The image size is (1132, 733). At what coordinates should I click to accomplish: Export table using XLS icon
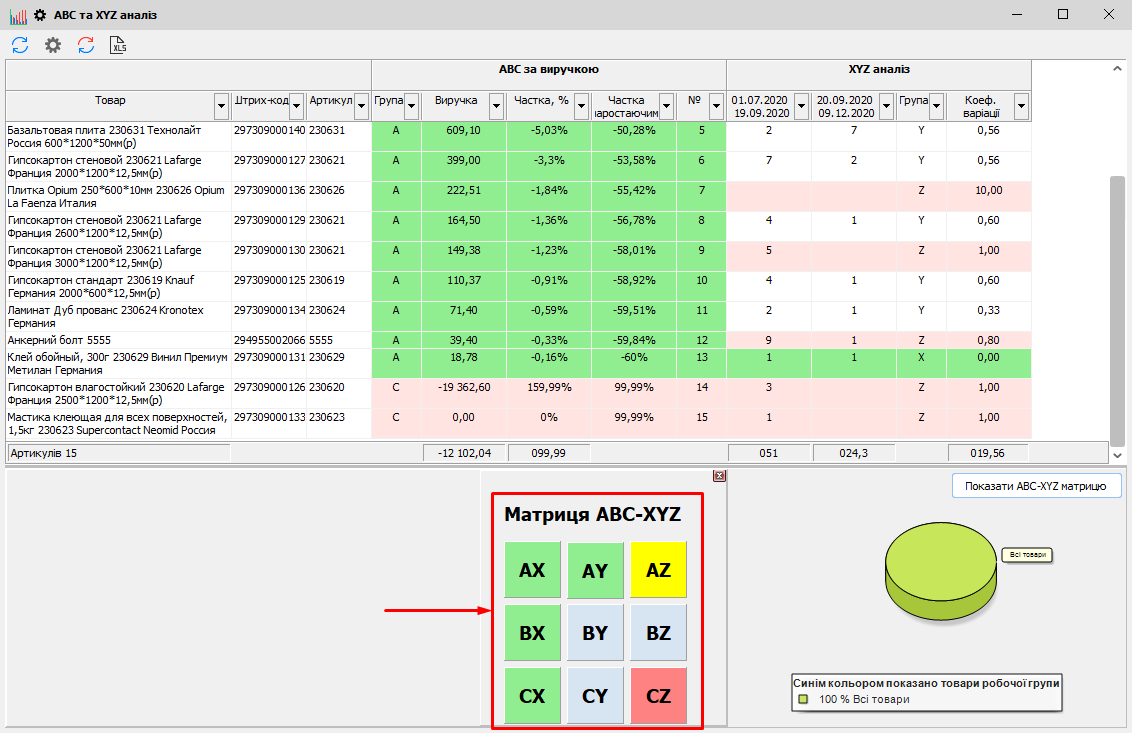[119, 45]
